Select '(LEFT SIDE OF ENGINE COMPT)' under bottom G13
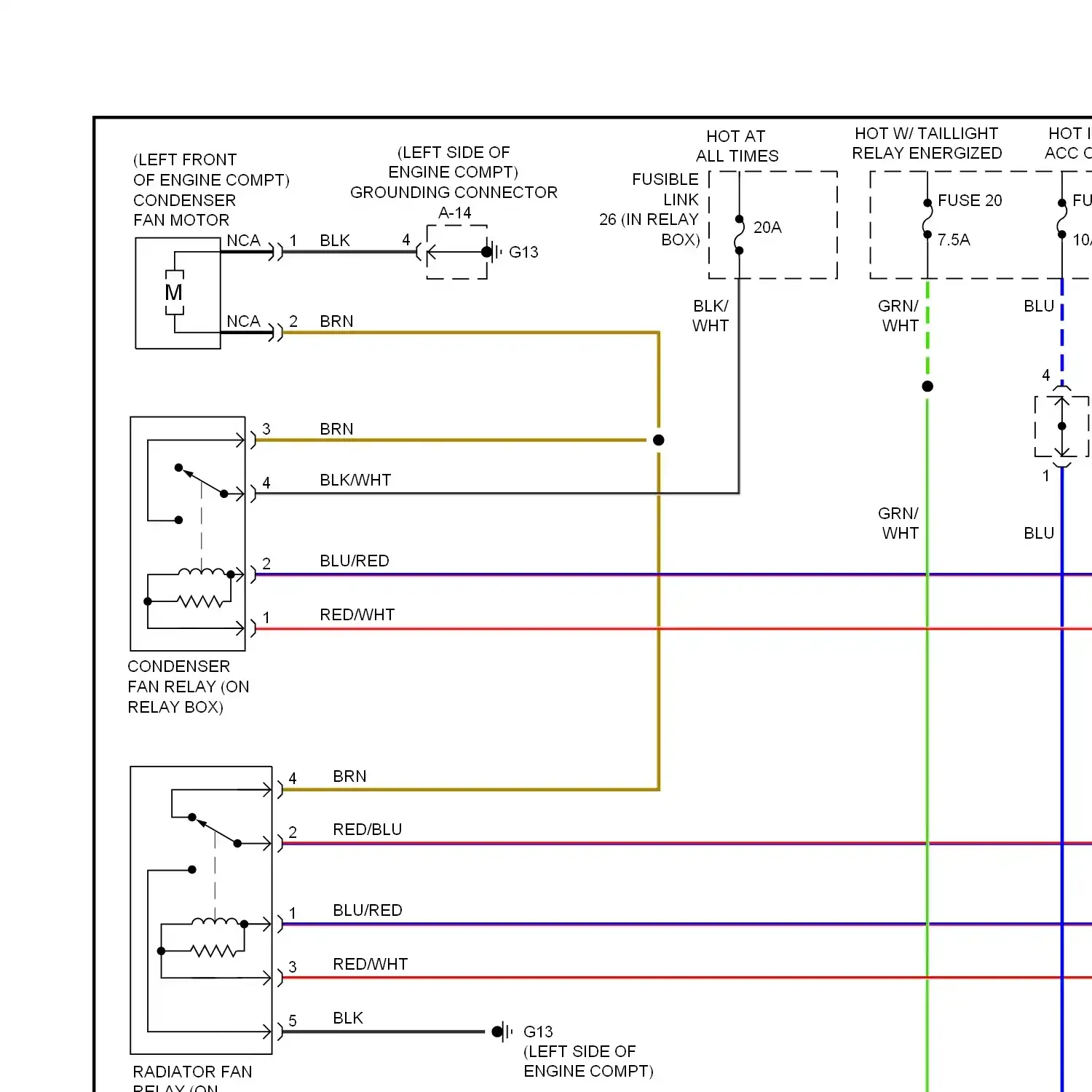This screenshot has height=1092, width=1092. tap(588, 1061)
